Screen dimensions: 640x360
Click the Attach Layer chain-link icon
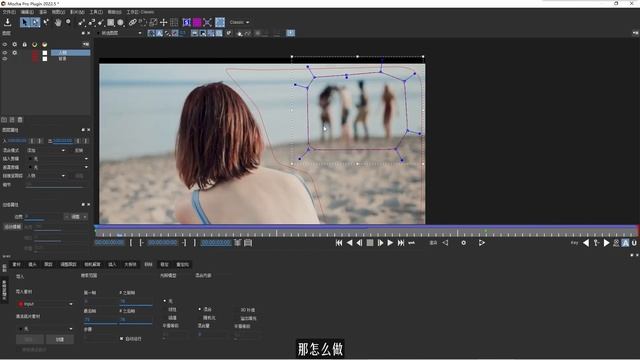[x=133, y=22]
